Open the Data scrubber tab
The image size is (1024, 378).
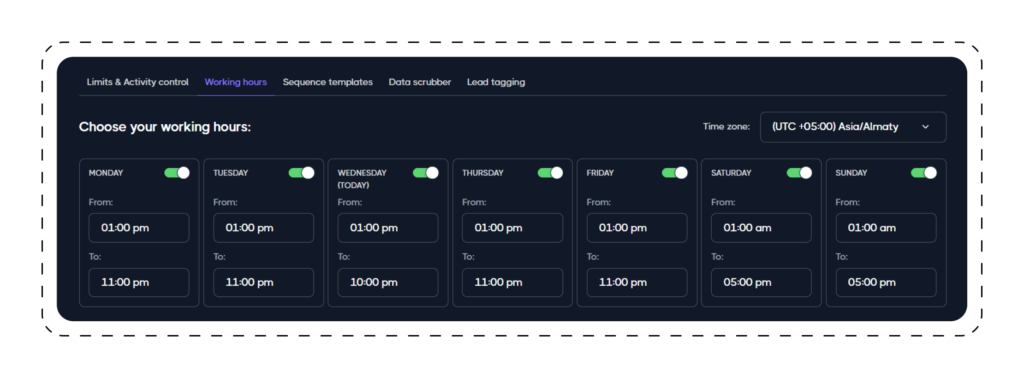pyautogui.click(x=420, y=82)
